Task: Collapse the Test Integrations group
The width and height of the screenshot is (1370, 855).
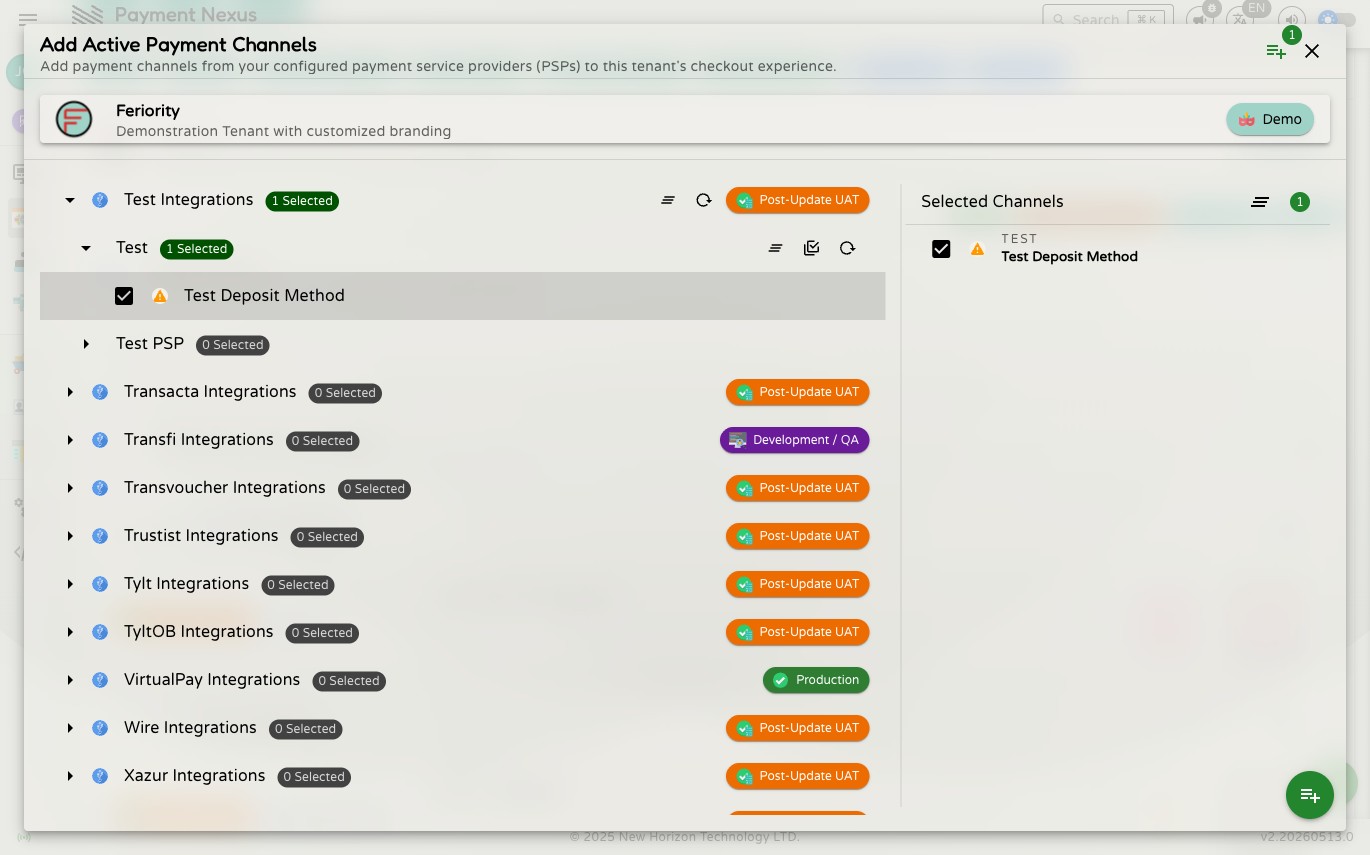Action: pyautogui.click(x=70, y=200)
